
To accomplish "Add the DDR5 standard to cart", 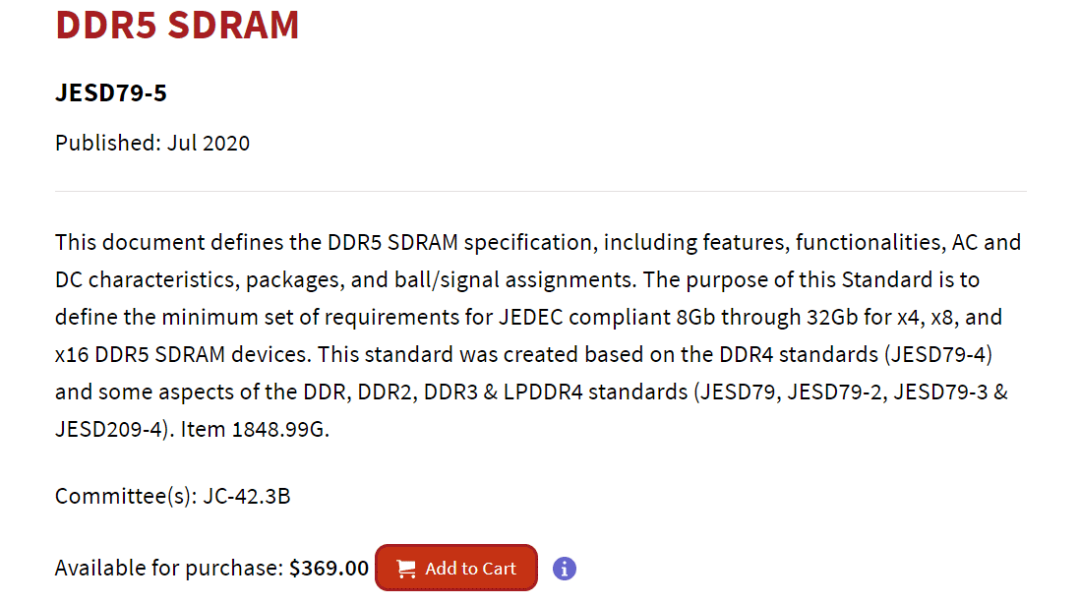I will point(456,568).
